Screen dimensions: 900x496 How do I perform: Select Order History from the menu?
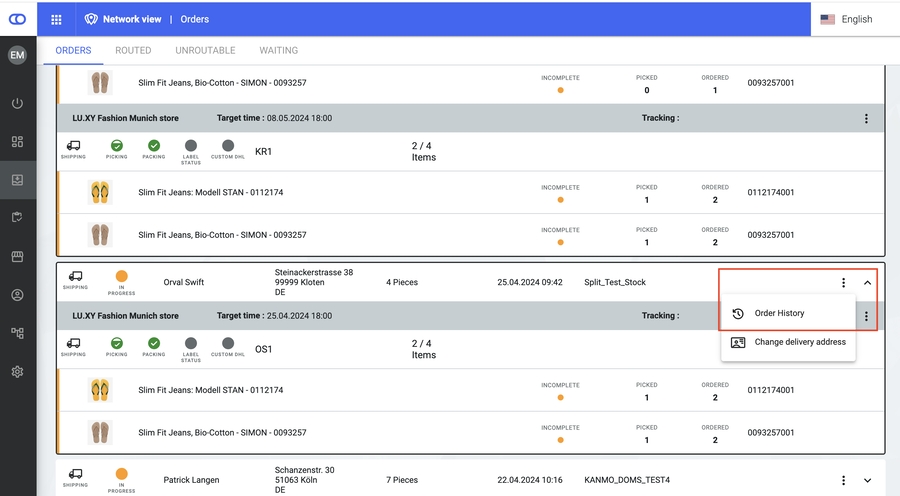point(779,314)
